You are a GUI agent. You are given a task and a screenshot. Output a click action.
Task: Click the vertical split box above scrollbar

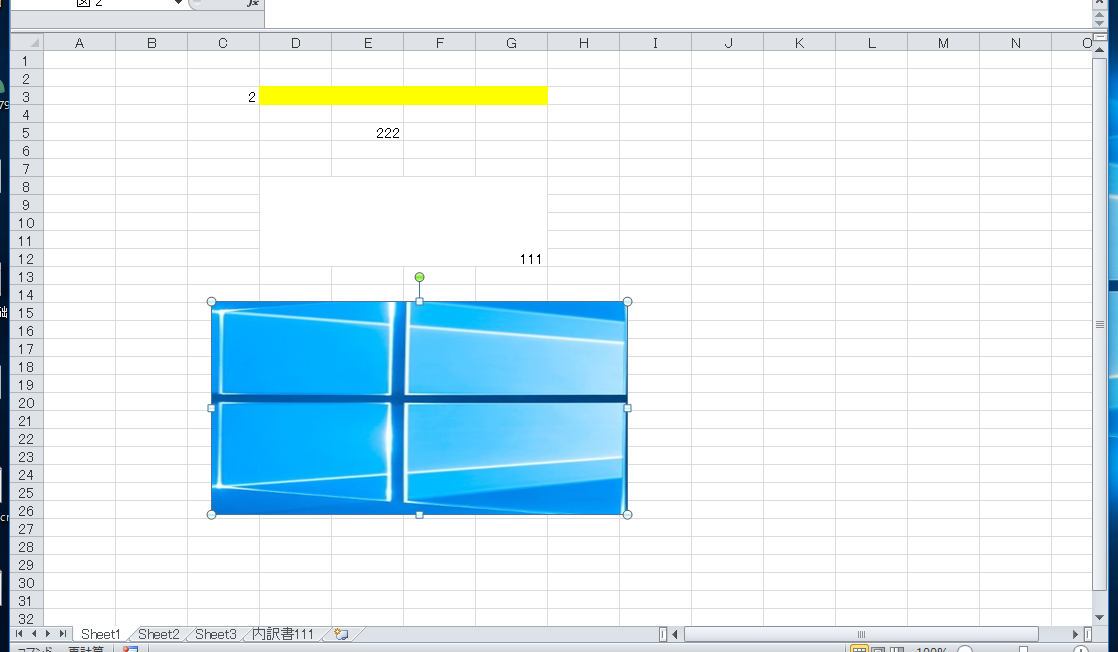click(1099, 36)
